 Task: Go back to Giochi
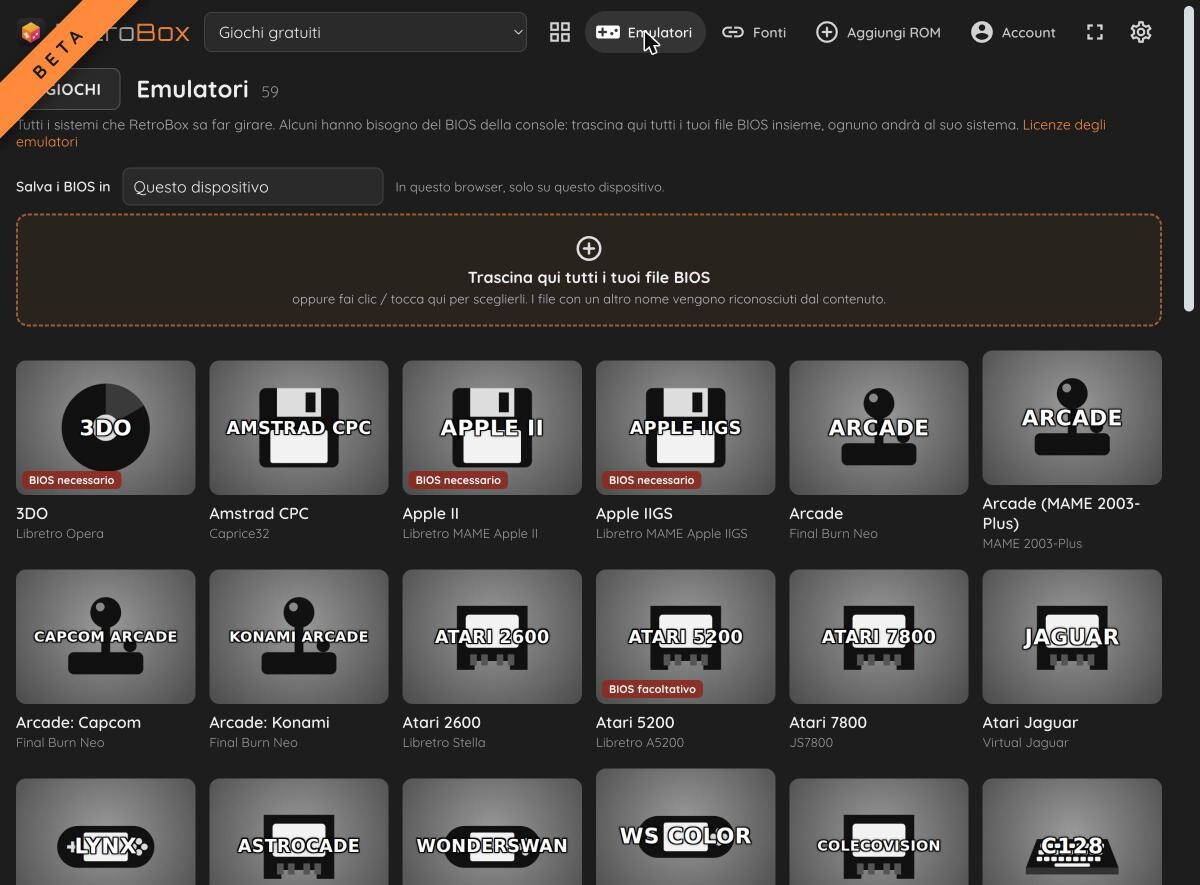(68, 89)
